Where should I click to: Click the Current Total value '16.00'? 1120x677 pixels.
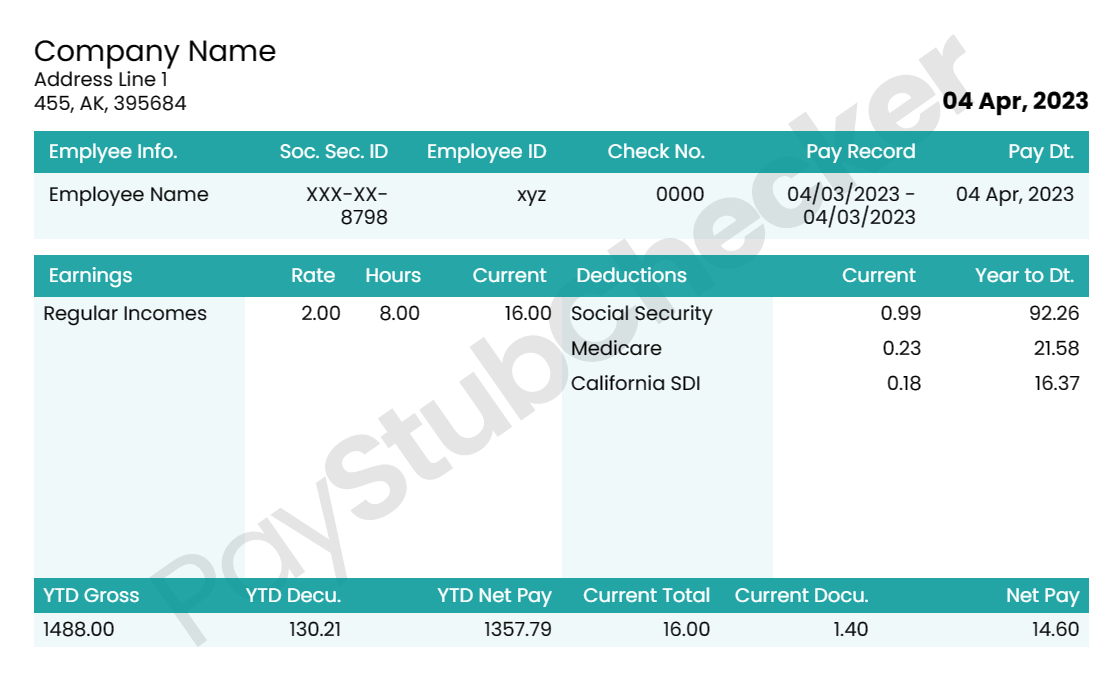point(686,630)
